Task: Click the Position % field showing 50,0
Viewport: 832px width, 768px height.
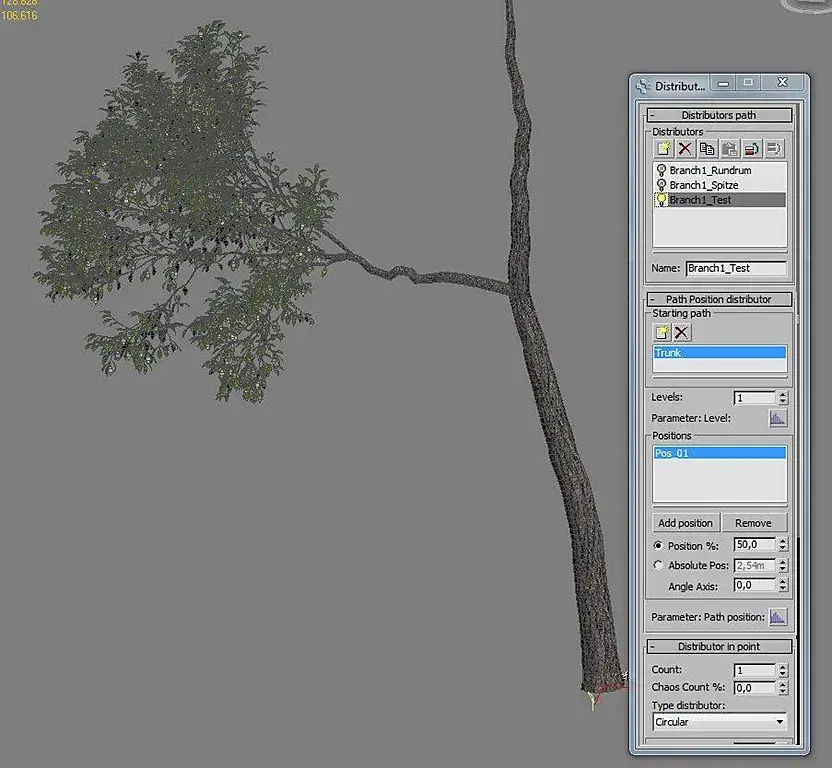Action: click(x=755, y=545)
